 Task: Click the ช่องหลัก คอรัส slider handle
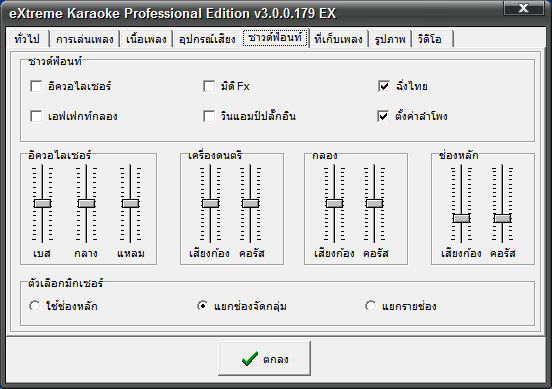[502, 218]
